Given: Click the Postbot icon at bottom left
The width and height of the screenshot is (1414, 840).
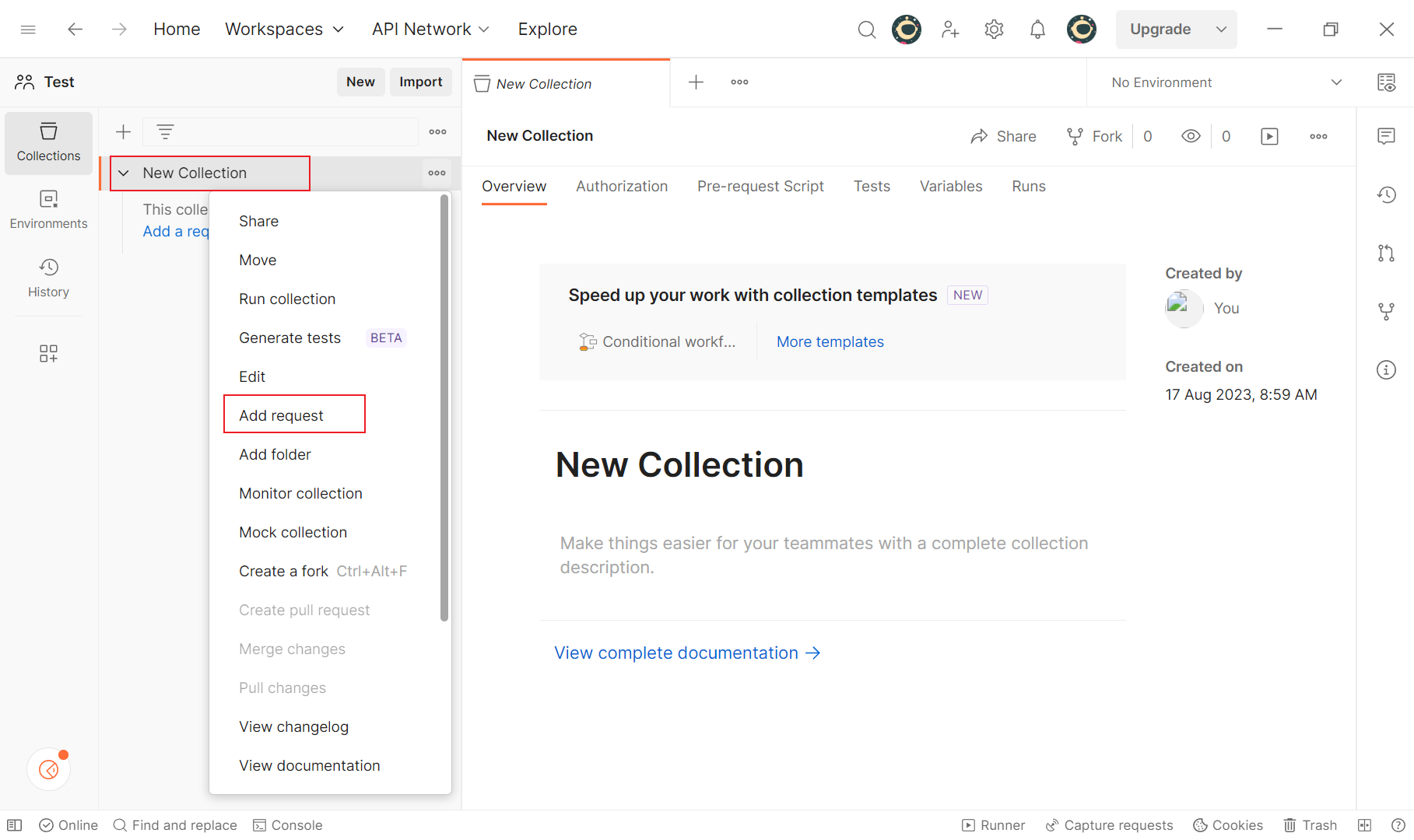Looking at the screenshot, I should click(48, 769).
